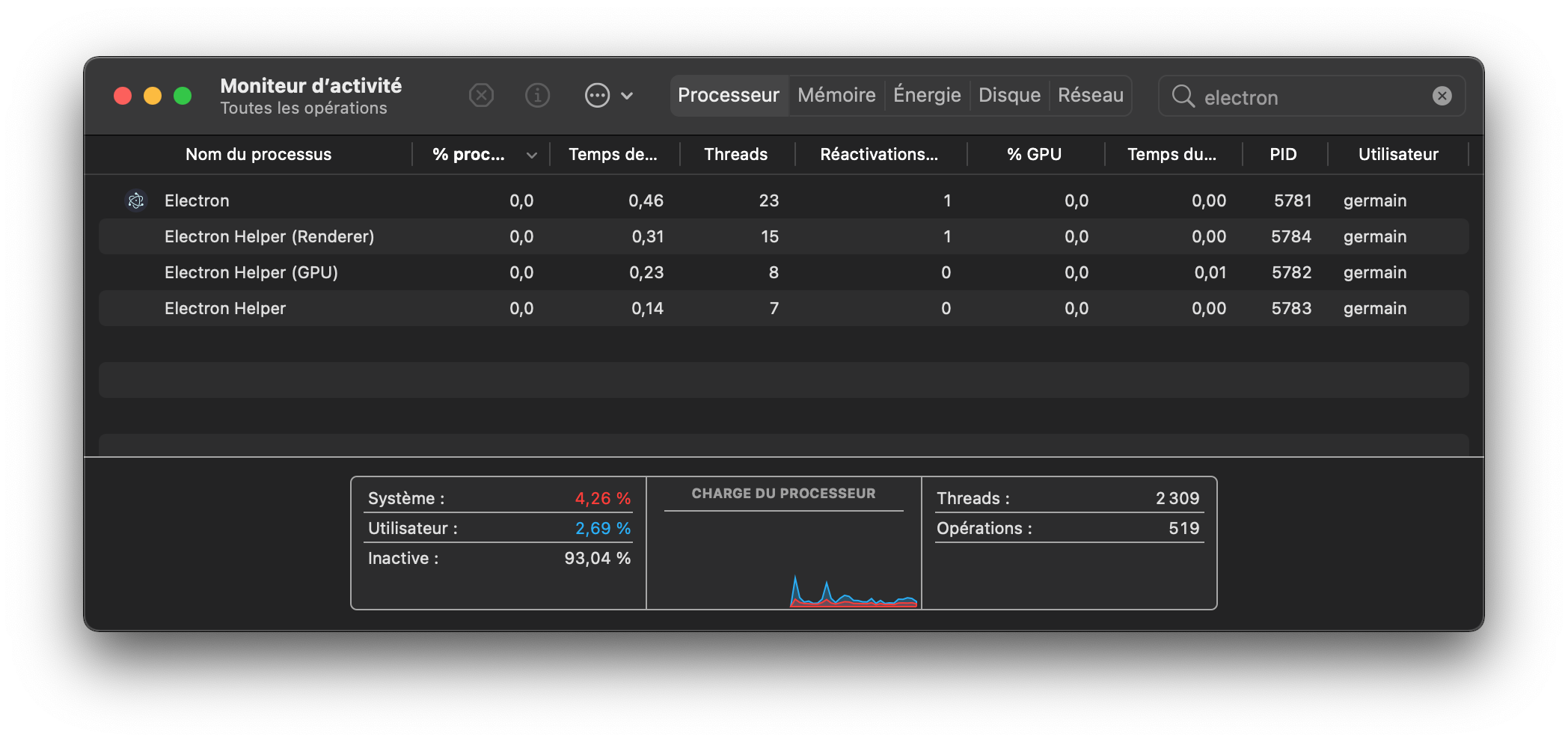This screenshot has width=1568, height=742.
Task: Click GPU time 0,01 cell
Action: 1210,272
